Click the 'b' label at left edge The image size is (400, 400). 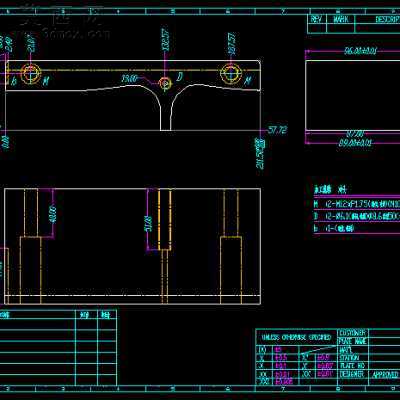point(14,81)
